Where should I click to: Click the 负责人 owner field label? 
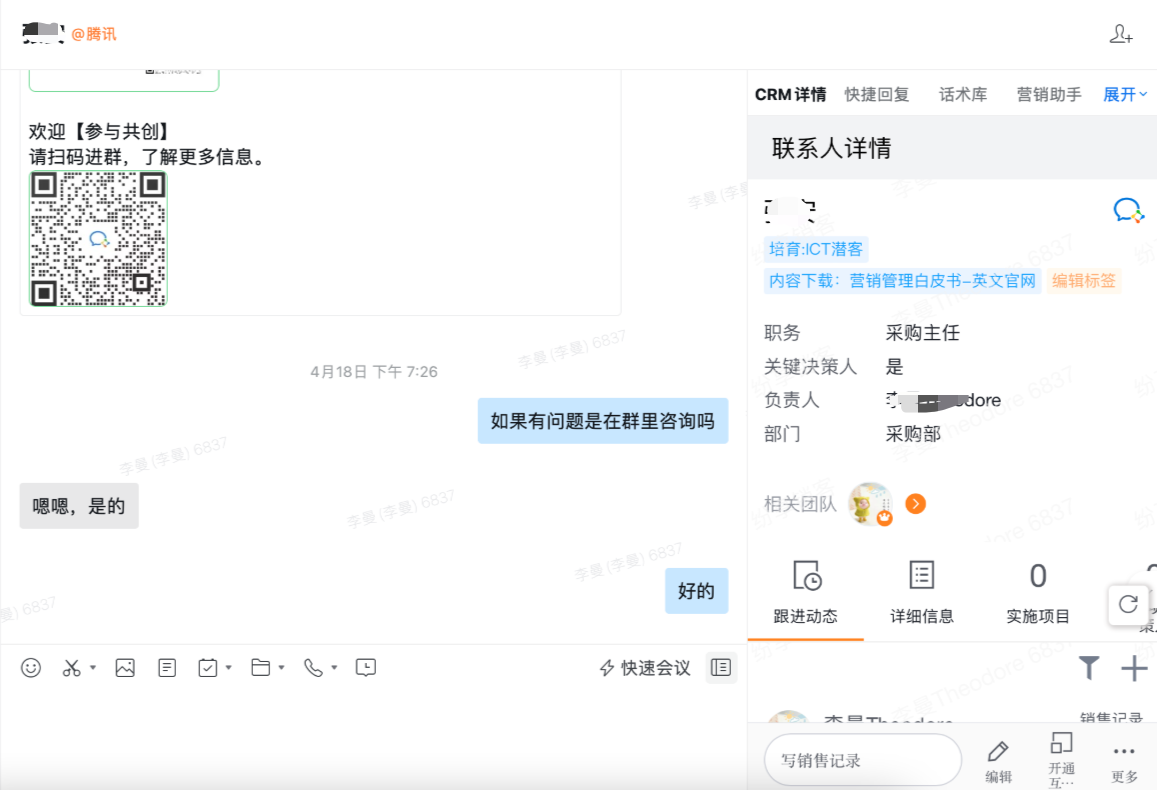pyautogui.click(x=792, y=400)
